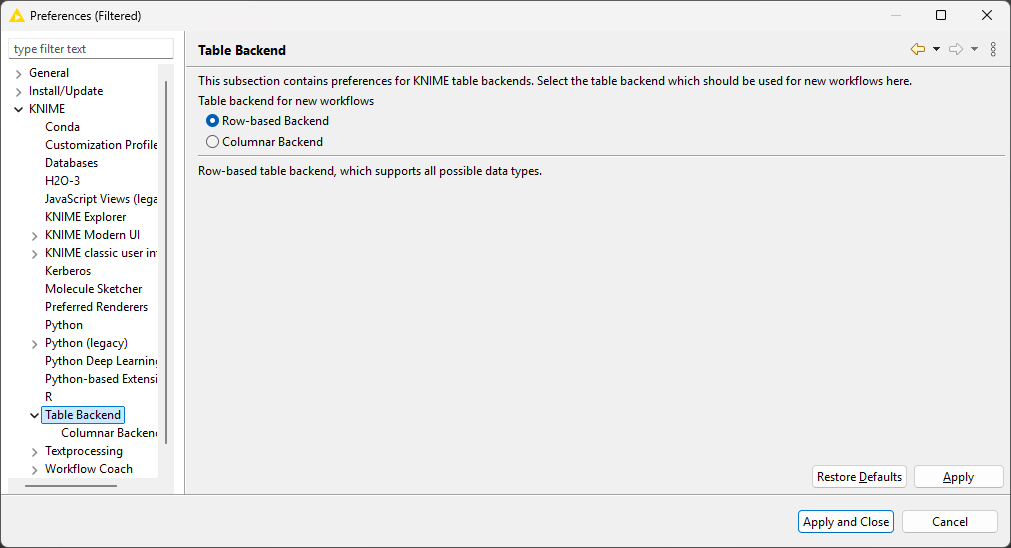
Task: Select Molecule Sketcher in the tree
Action: coord(93,289)
